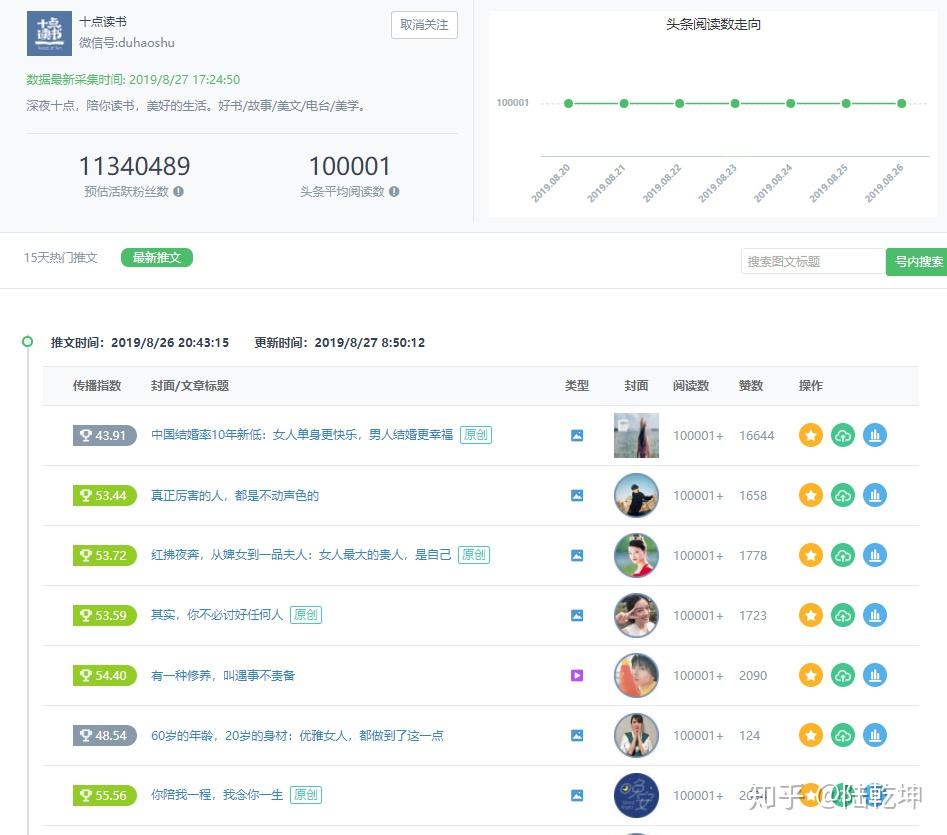Click the green cloud upload icon for 真正厉害的人 article
The width and height of the screenshot is (947, 835).
pos(843,496)
